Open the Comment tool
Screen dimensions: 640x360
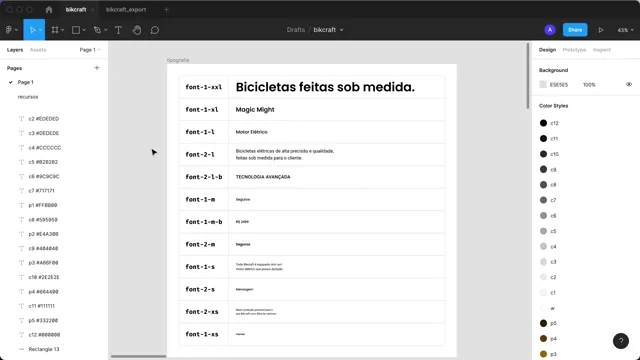click(155, 30)
